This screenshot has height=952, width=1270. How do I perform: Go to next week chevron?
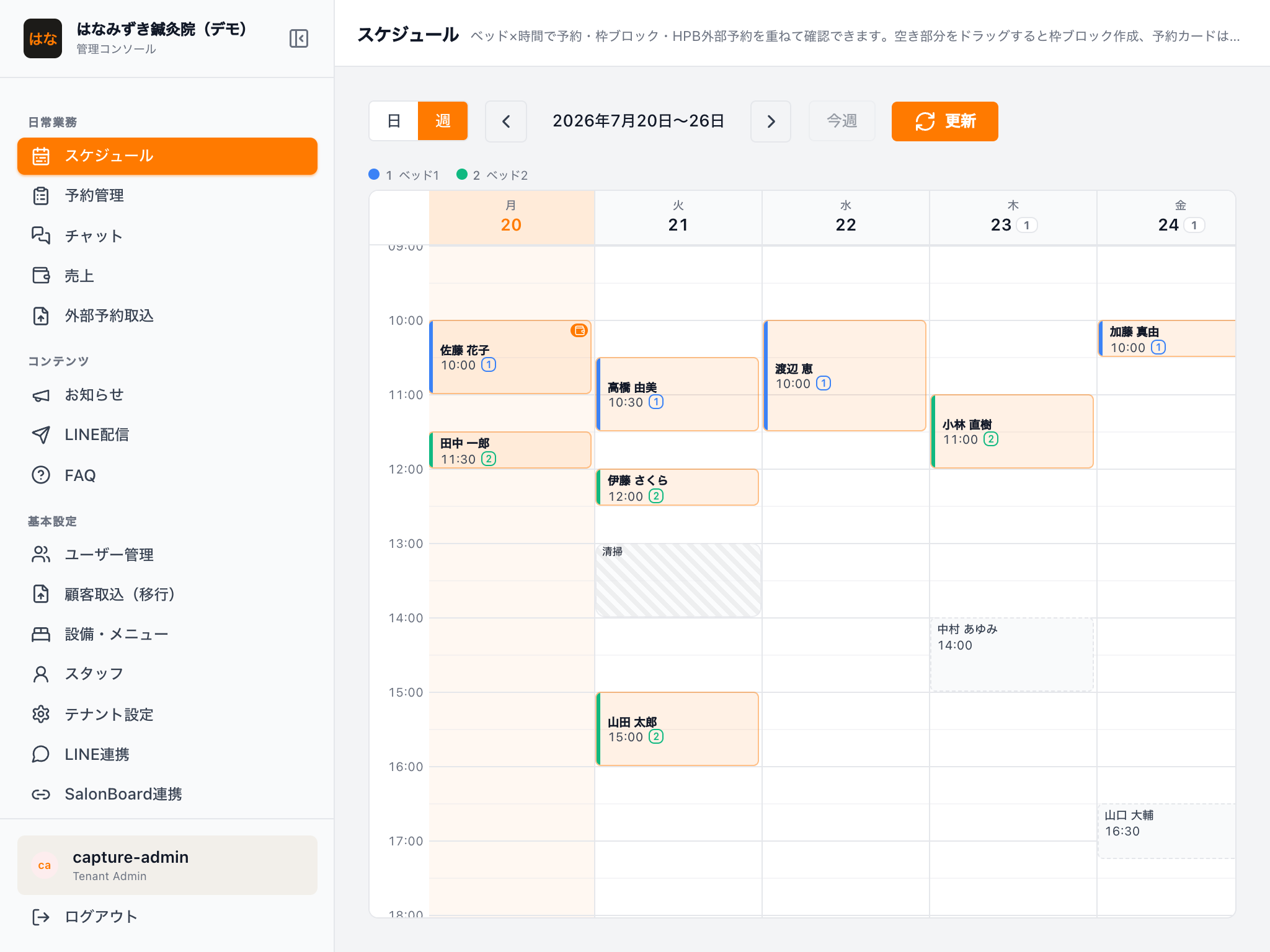click(x=771, y=121)
